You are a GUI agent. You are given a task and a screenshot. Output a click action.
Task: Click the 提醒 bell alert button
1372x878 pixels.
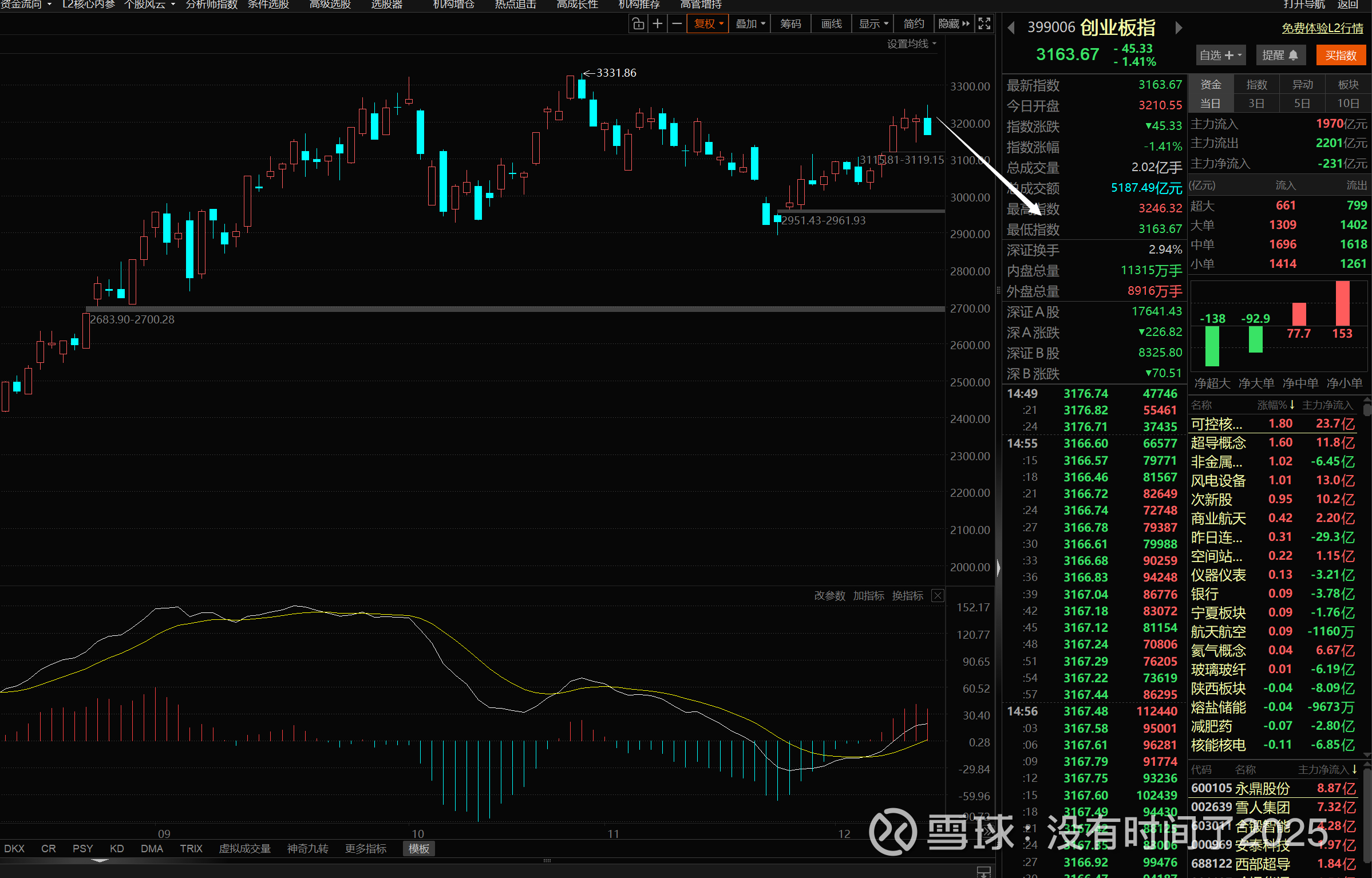tap(1280, 55)
